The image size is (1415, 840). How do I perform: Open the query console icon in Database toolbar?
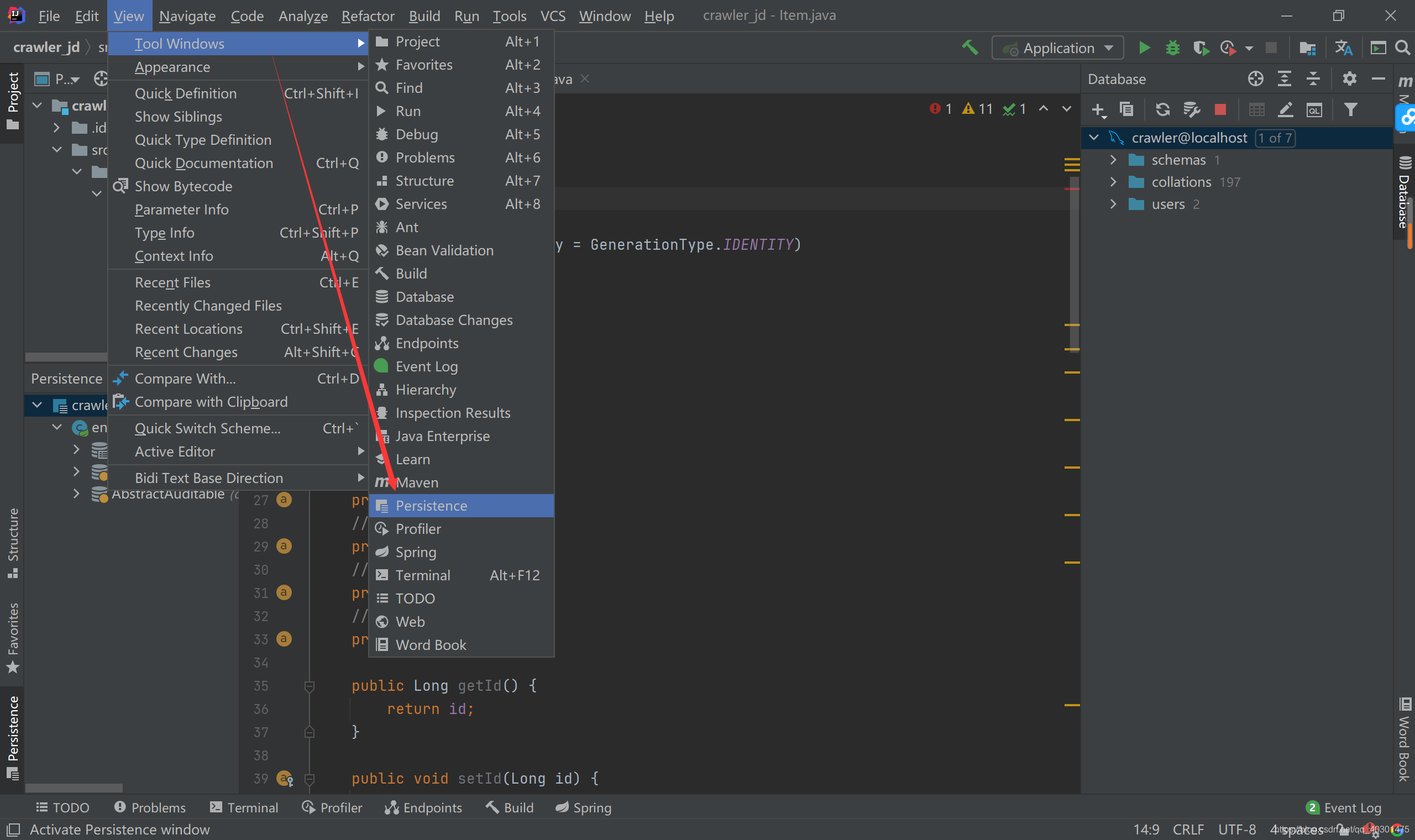click(x=1314, y=109)
